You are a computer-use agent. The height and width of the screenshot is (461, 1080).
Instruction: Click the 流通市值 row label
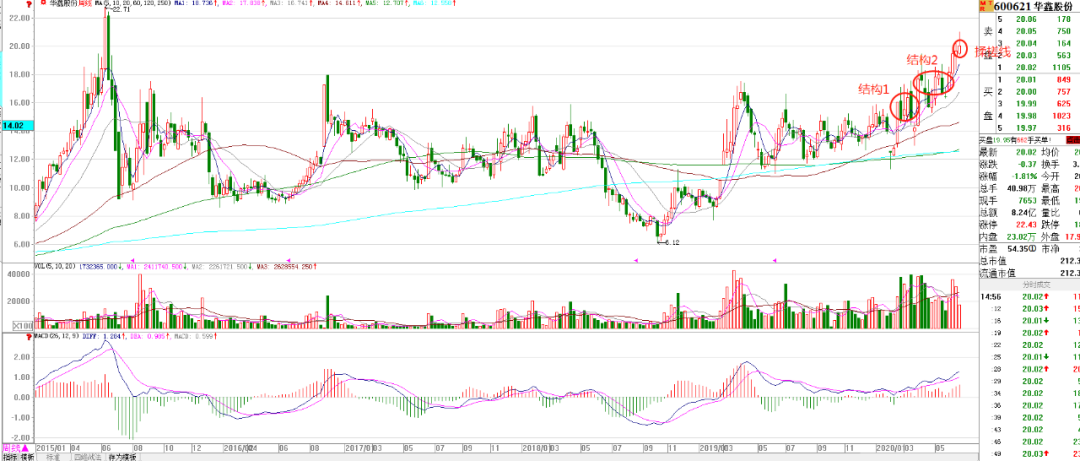coord(997,273)
